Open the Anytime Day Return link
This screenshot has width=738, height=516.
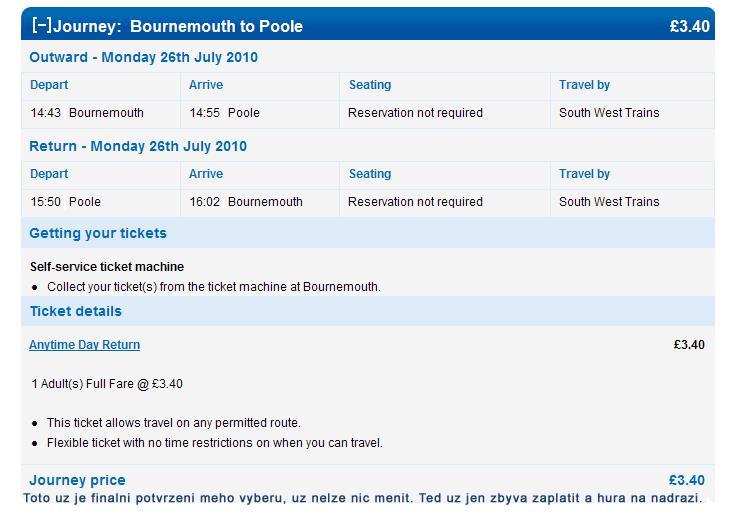click(x=85, y=345)
